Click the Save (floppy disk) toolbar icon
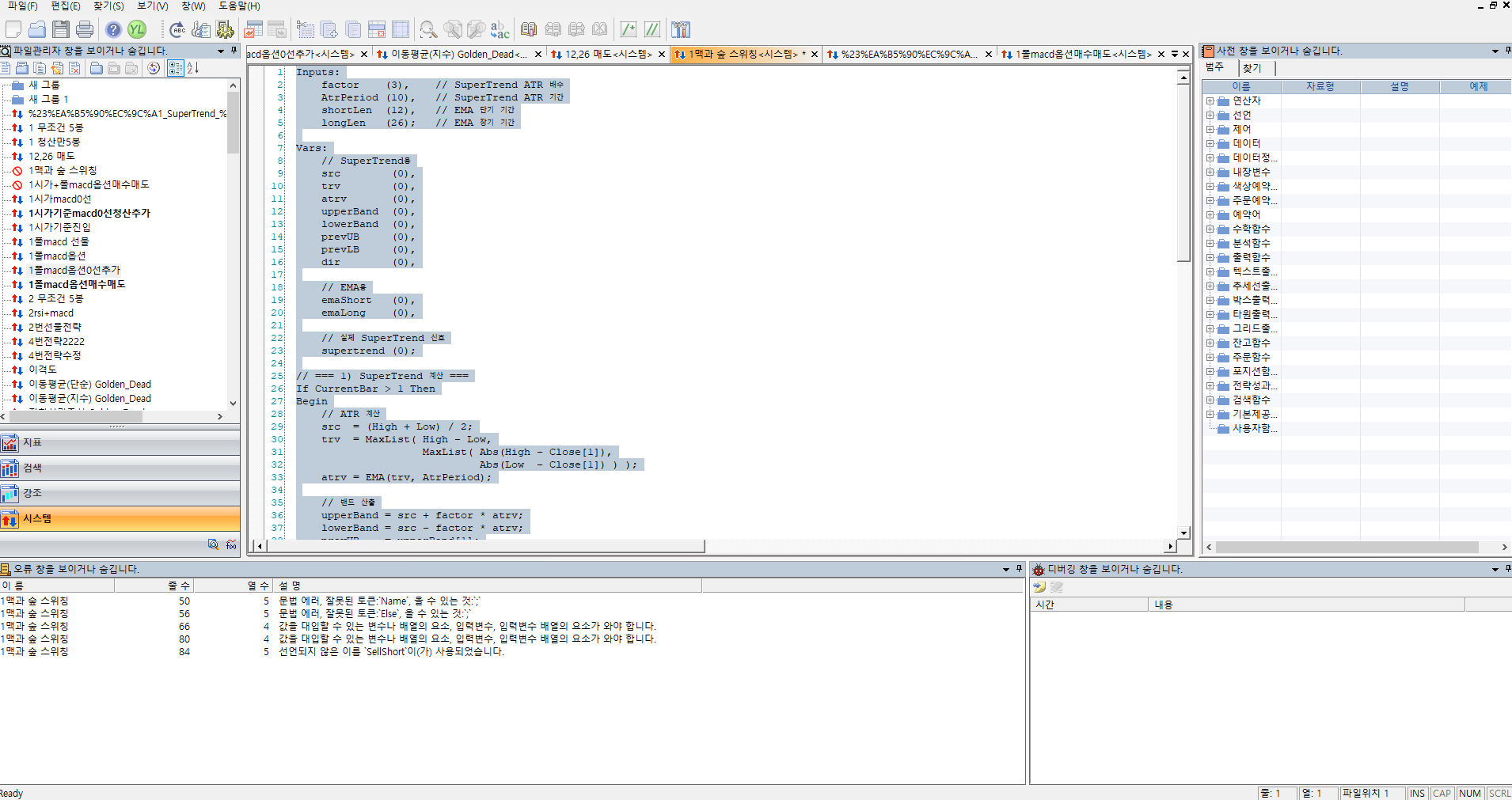 point(61,29)
